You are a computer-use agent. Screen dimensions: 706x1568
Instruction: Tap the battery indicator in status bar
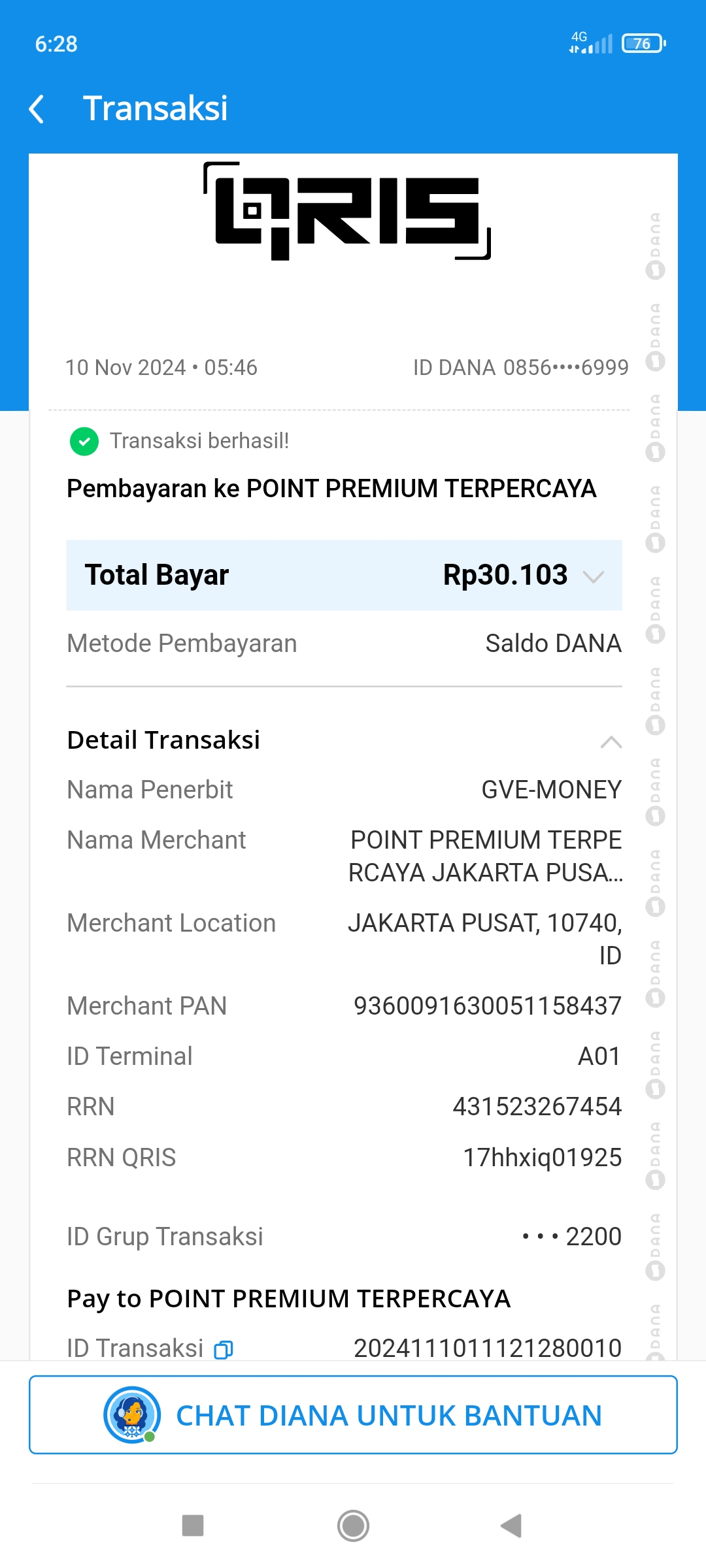[x=643, y=44]
